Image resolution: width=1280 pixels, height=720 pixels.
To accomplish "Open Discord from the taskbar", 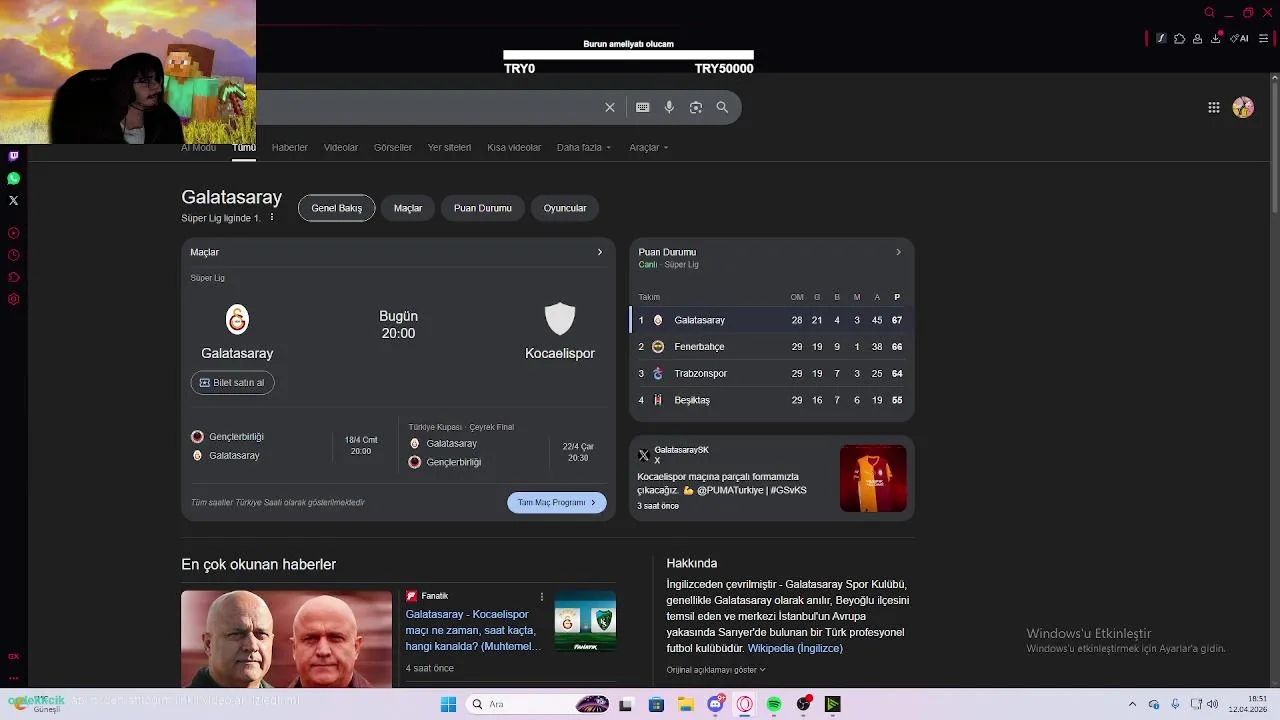I will (x=715, y=704).
